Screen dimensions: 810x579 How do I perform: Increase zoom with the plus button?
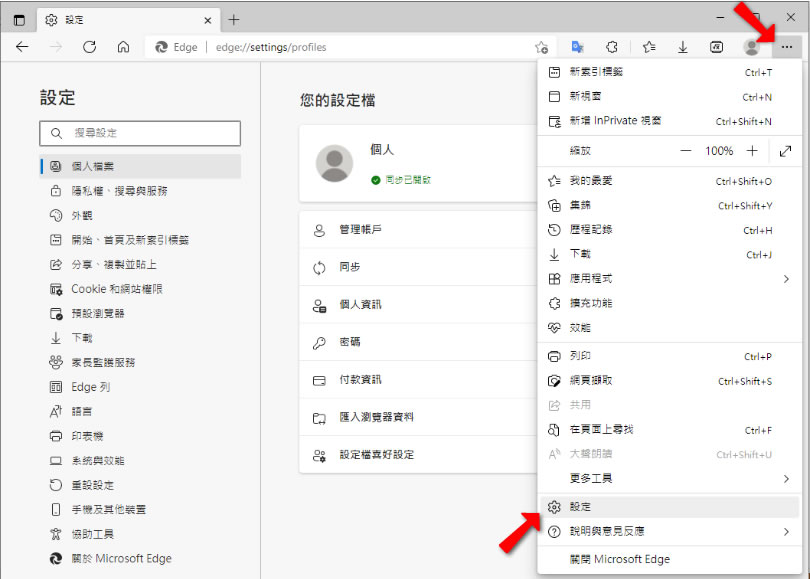pos(752,151)
